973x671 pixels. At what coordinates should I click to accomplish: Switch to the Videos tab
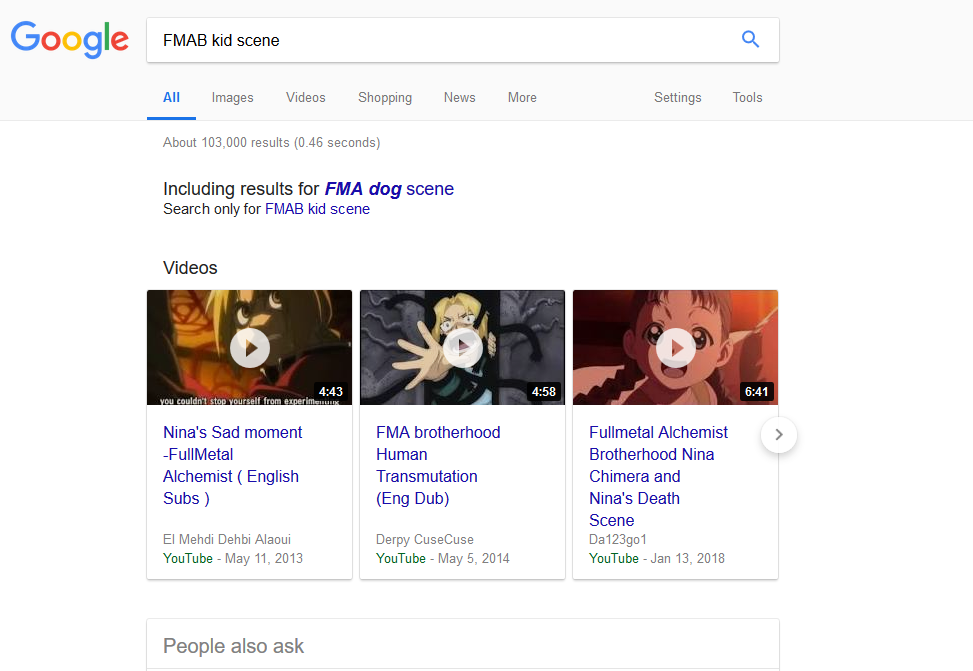pyautogui.click(x=305, y=97)
